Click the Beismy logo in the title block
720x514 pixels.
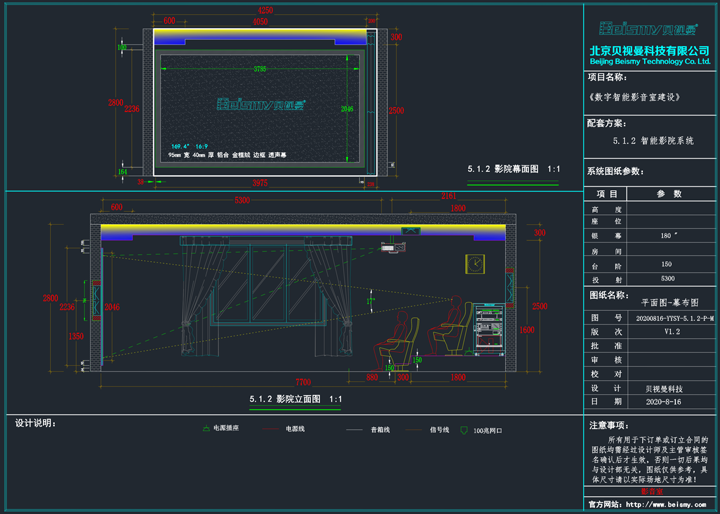pos(648,29)
